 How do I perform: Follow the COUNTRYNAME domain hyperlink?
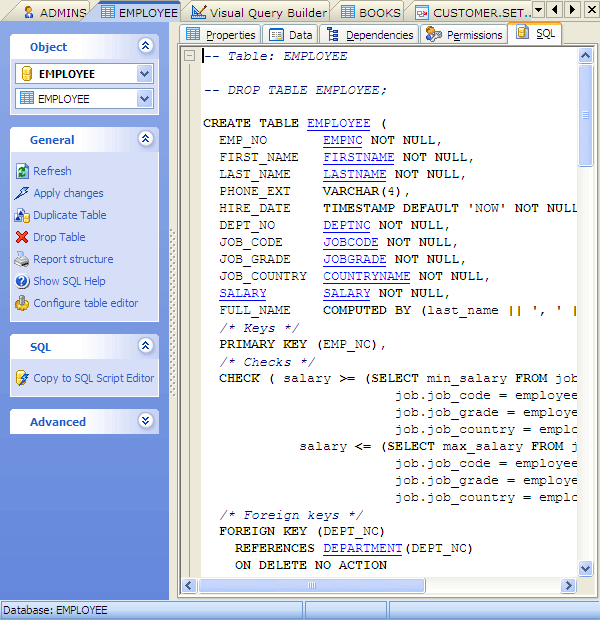tap(367, 276)
